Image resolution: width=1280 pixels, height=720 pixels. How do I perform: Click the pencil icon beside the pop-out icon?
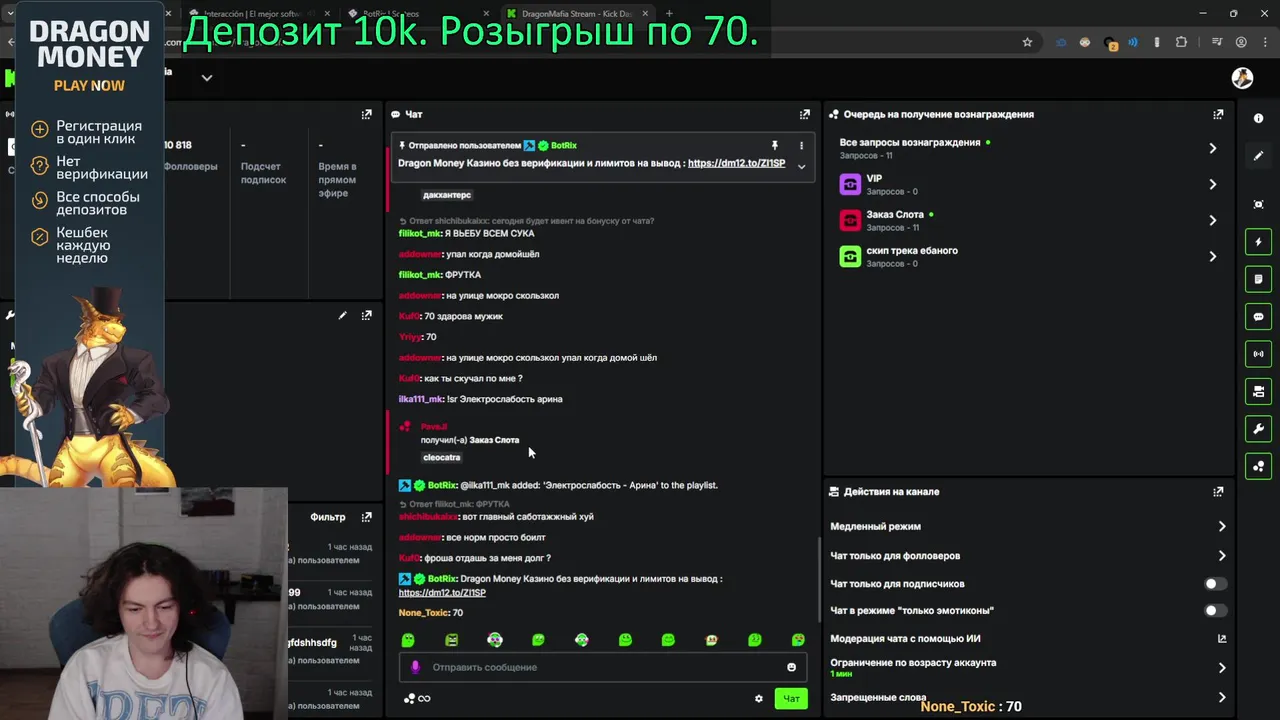342,316
